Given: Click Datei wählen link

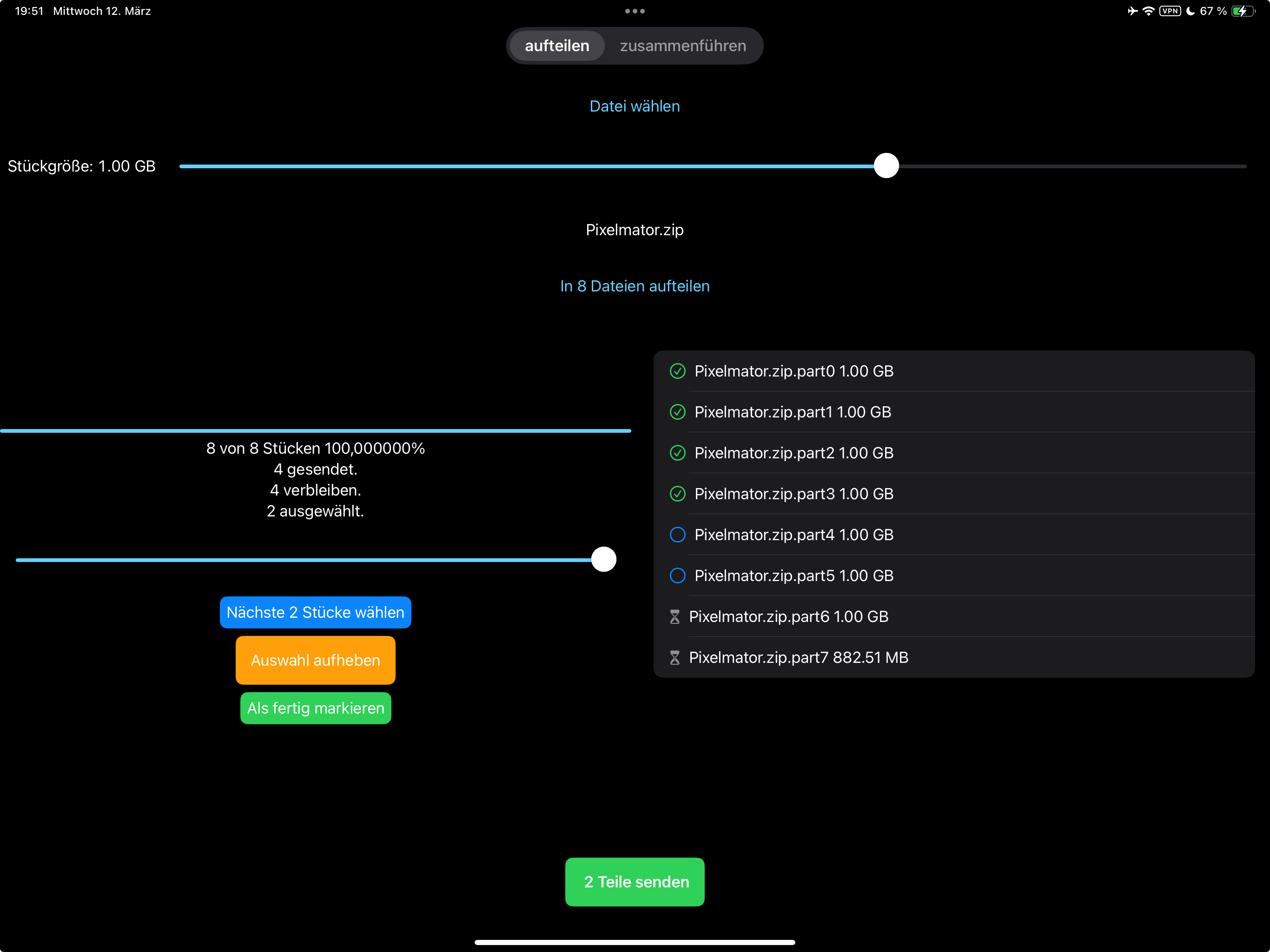Looking at the screenshot, I should (635, 106).
